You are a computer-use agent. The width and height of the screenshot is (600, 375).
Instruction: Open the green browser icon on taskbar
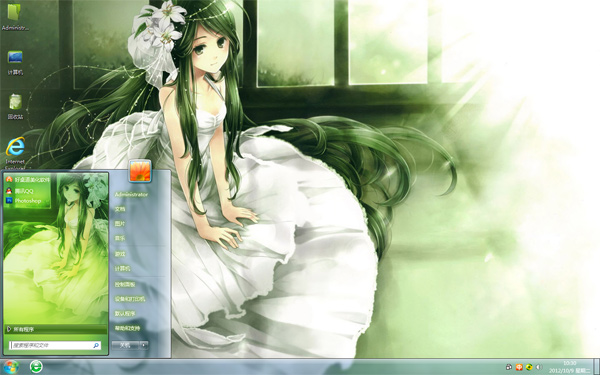coord(36,367)
